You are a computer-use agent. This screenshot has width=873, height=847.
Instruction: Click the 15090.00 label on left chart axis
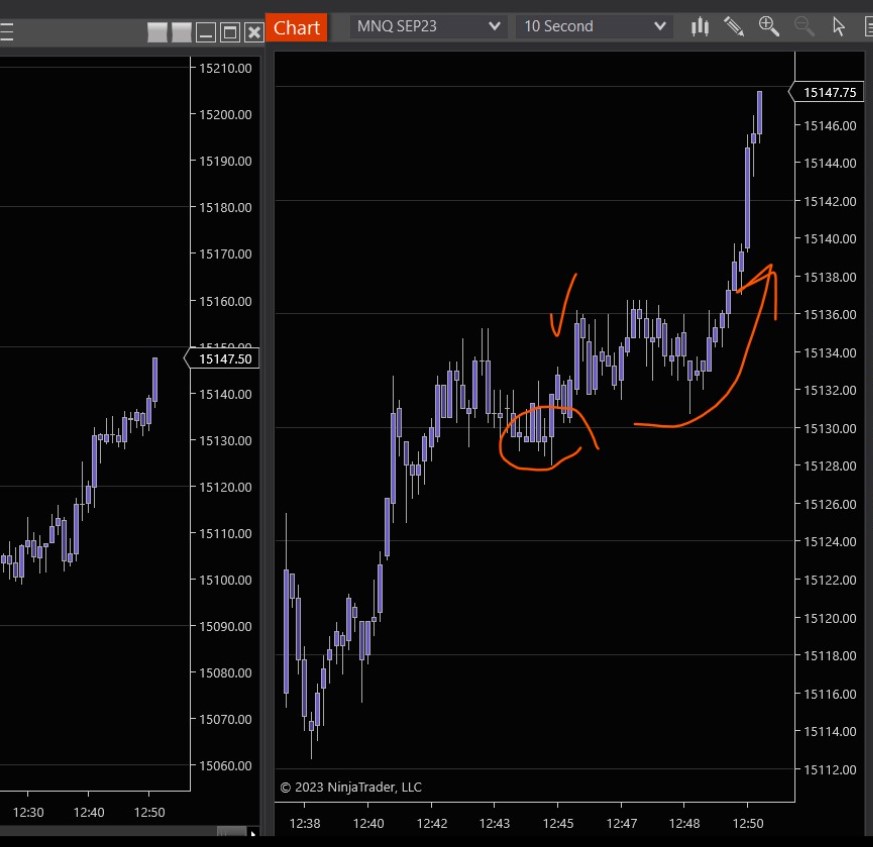coord(225,626)
